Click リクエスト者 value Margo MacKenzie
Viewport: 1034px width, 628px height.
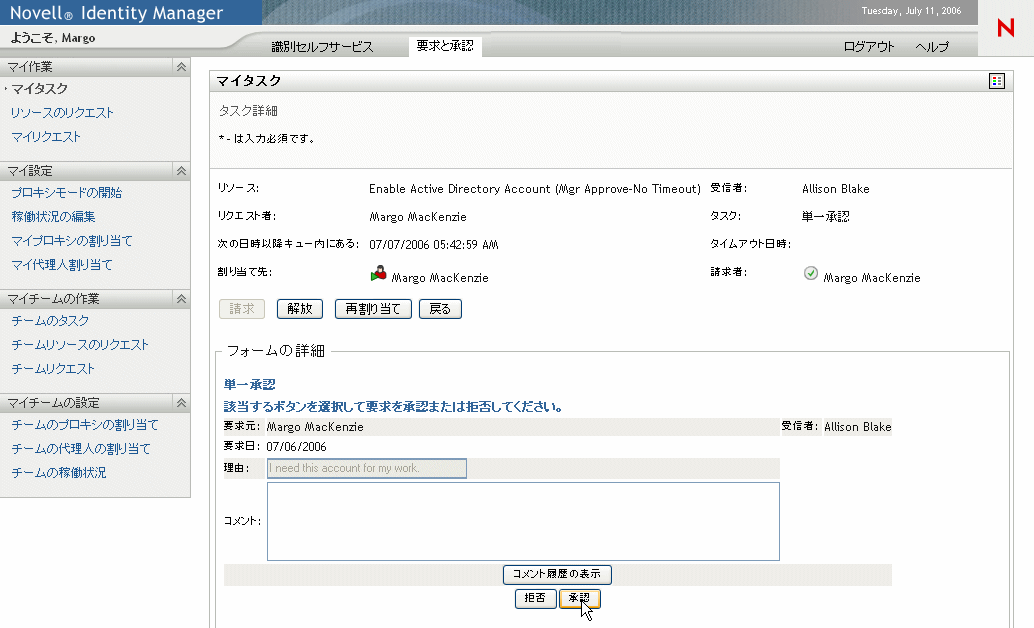click(x=417, y=217)
